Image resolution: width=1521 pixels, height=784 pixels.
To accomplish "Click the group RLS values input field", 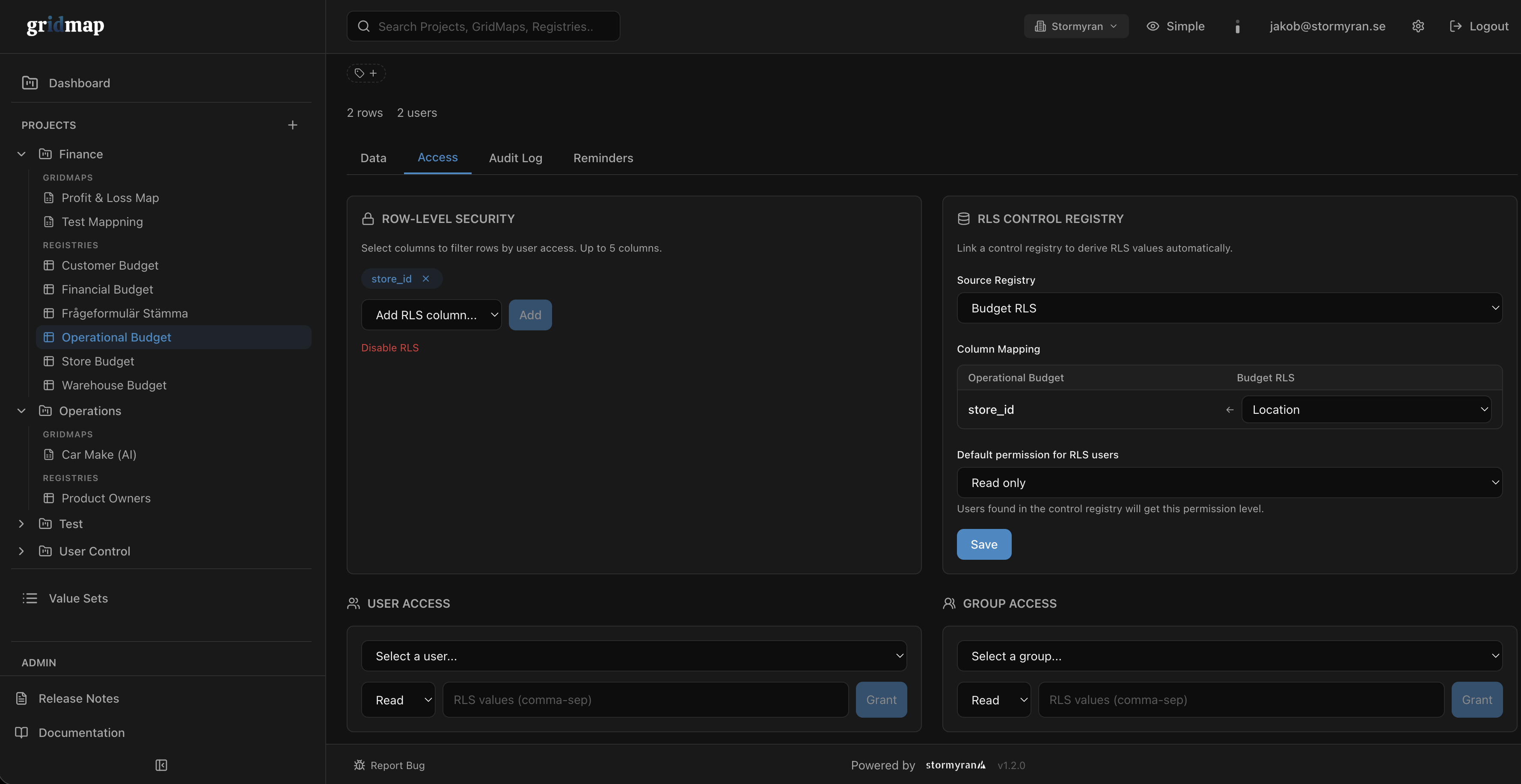I will pos(1241,700).
